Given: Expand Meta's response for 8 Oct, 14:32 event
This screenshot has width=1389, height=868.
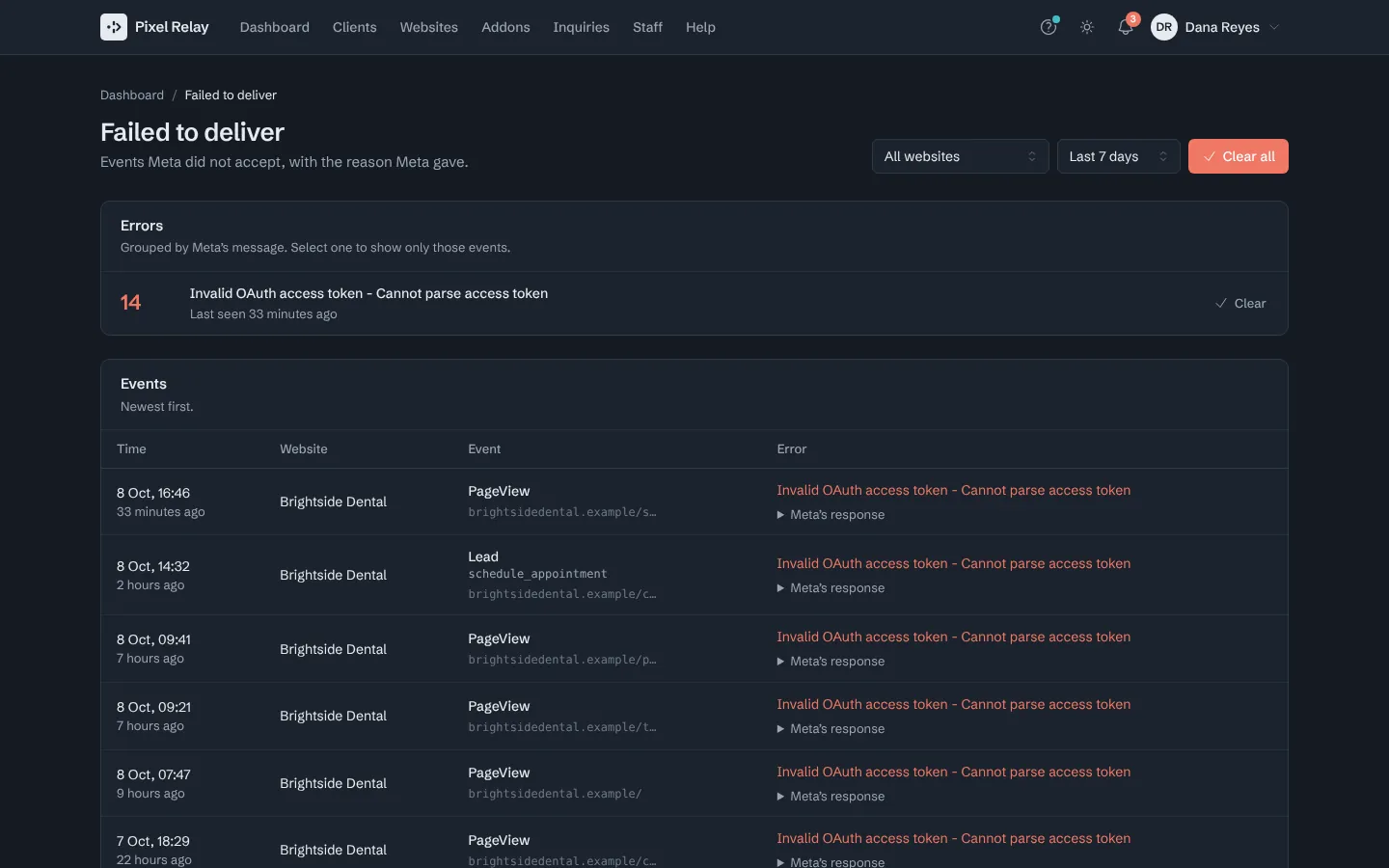Looking at the screenshot, I should pos(831,588).
